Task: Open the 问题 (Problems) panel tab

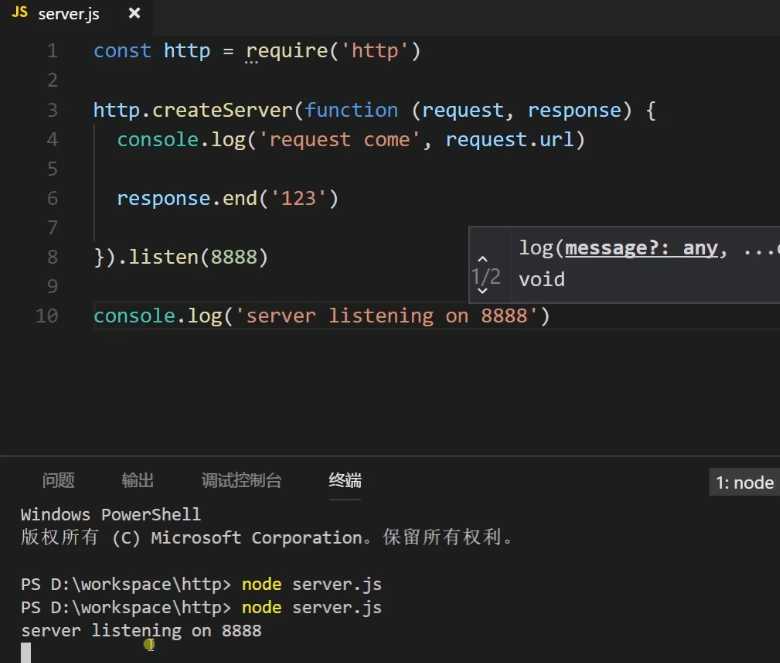Action: tap(58, 480)
